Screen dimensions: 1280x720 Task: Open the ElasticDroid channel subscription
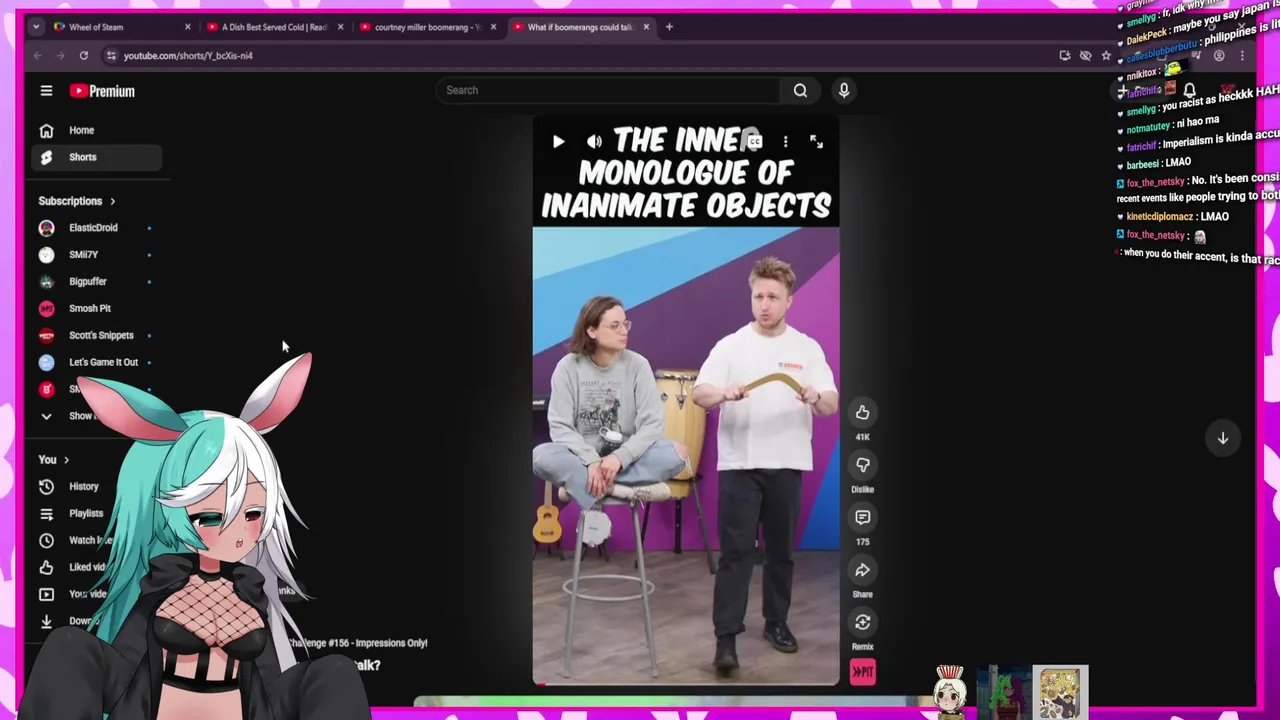point(97,228)
